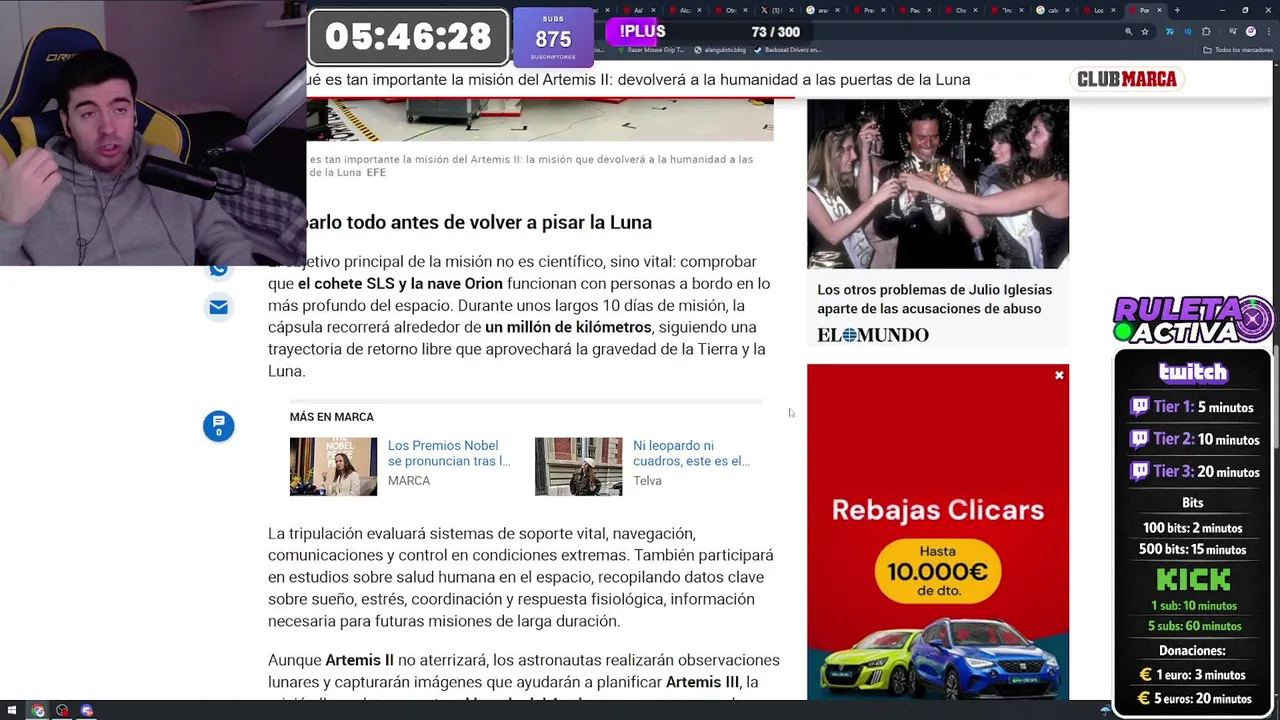Open the Backseat Drivers bookmark
The width and height of the screenshot is (1280, 720).
point(787,50)
